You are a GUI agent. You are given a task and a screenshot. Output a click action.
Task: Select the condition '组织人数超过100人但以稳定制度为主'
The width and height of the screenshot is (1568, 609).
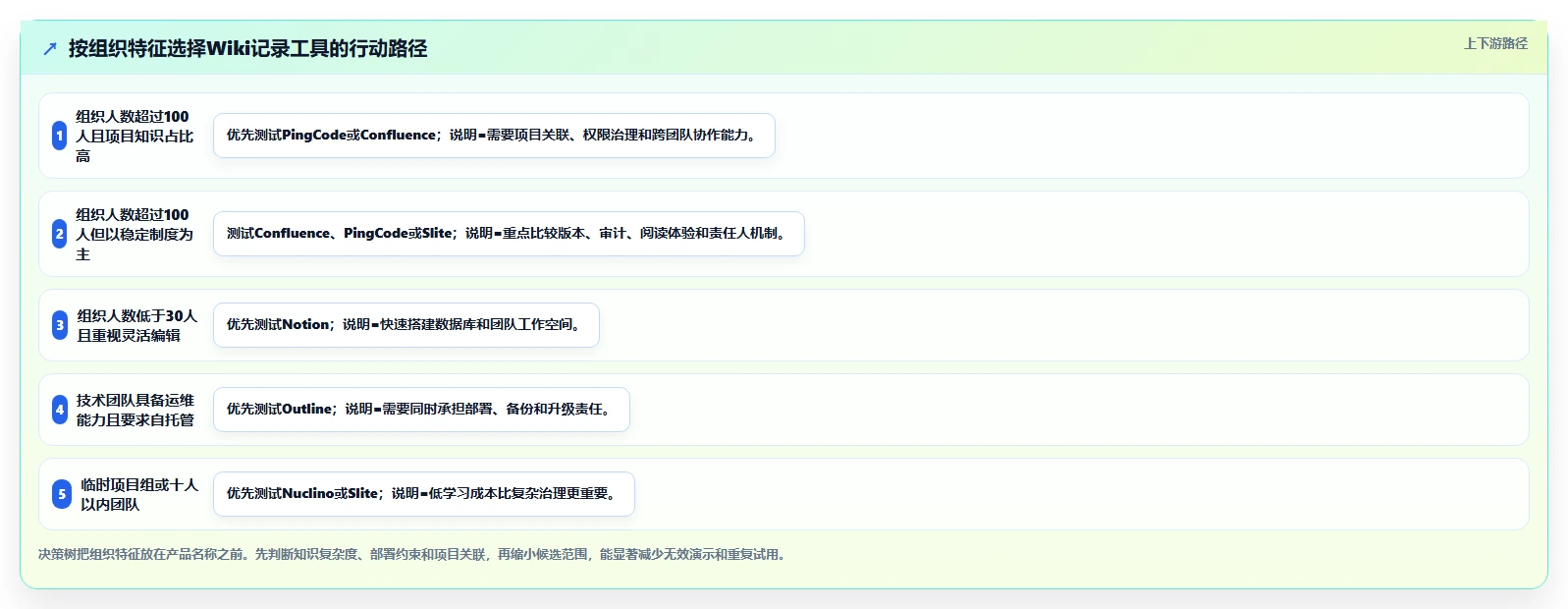coord(135,234)
